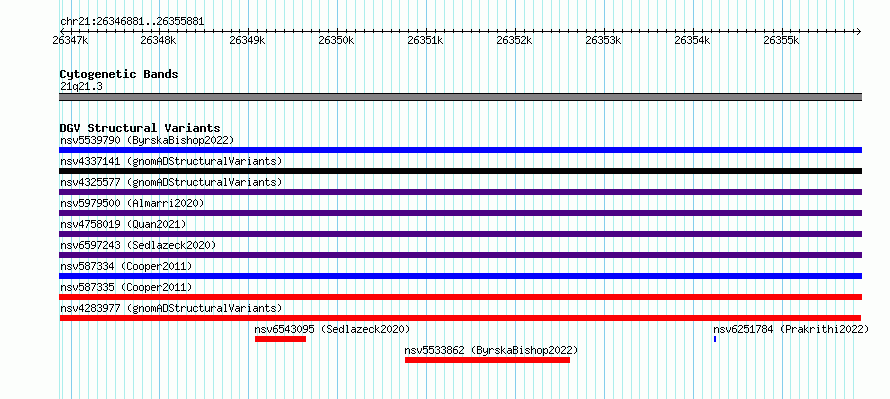The height and width of the screenshot is (399, 890).
Task: Open label nsv6543095 (Sedlazeck2020)
Action: (x=332, y=329)
